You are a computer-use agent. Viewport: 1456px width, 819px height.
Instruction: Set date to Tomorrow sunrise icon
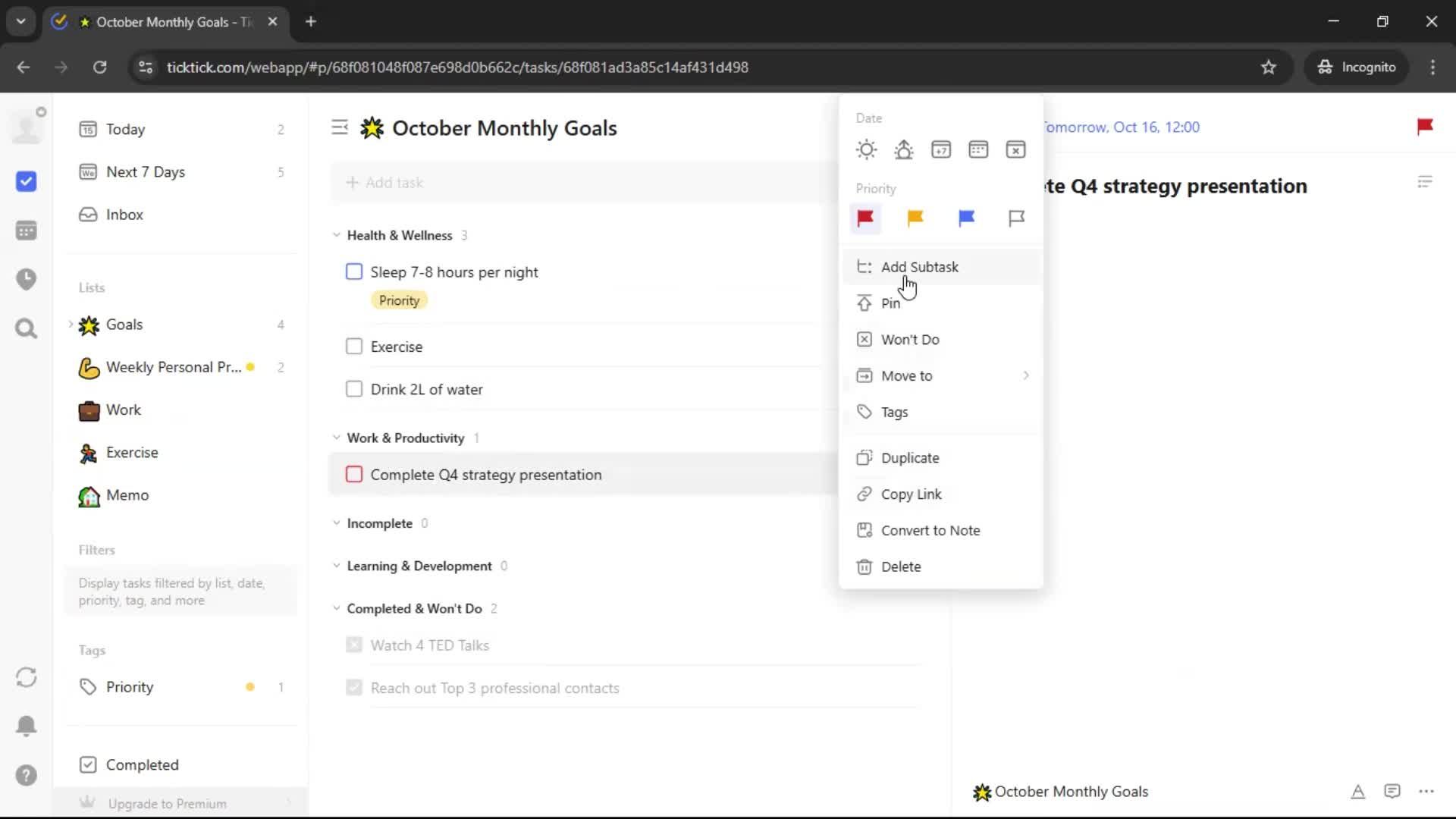click(903, 149)
